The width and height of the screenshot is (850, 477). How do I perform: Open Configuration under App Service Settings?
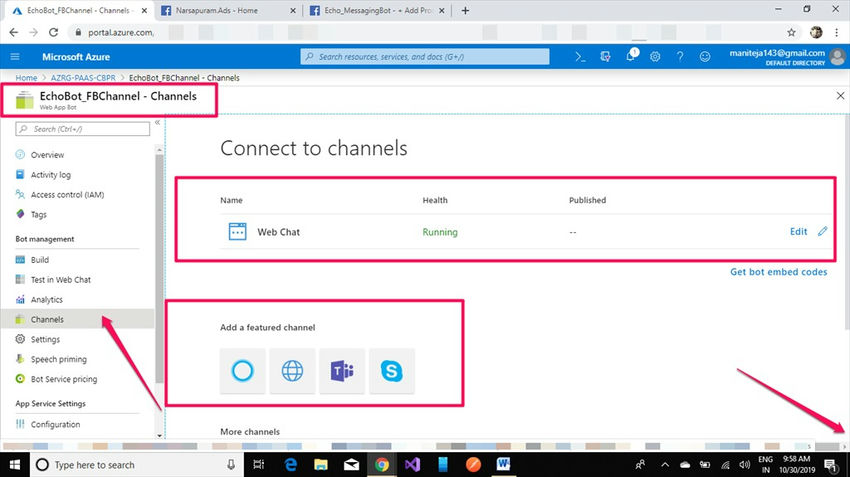pyautogui.click(x=55, y=424)
